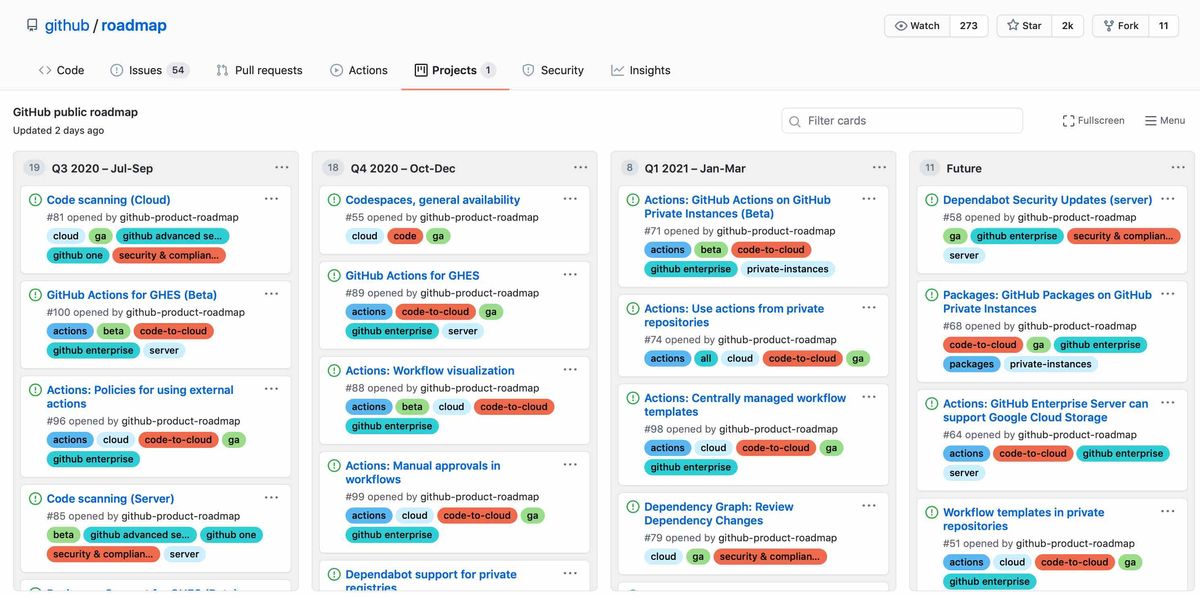Open card menu for Actions: Centrally managed workflow templates
This screenshot has height=597, width=1200.
(869, 397)
